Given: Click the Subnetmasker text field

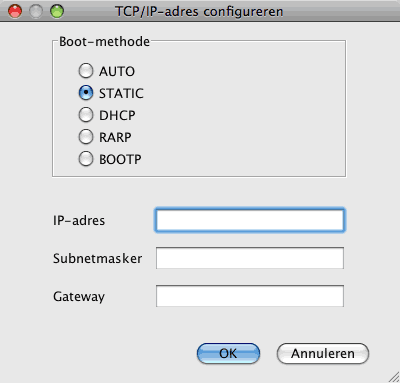Looking at the screenshot, I should click(x=250, y=258).
